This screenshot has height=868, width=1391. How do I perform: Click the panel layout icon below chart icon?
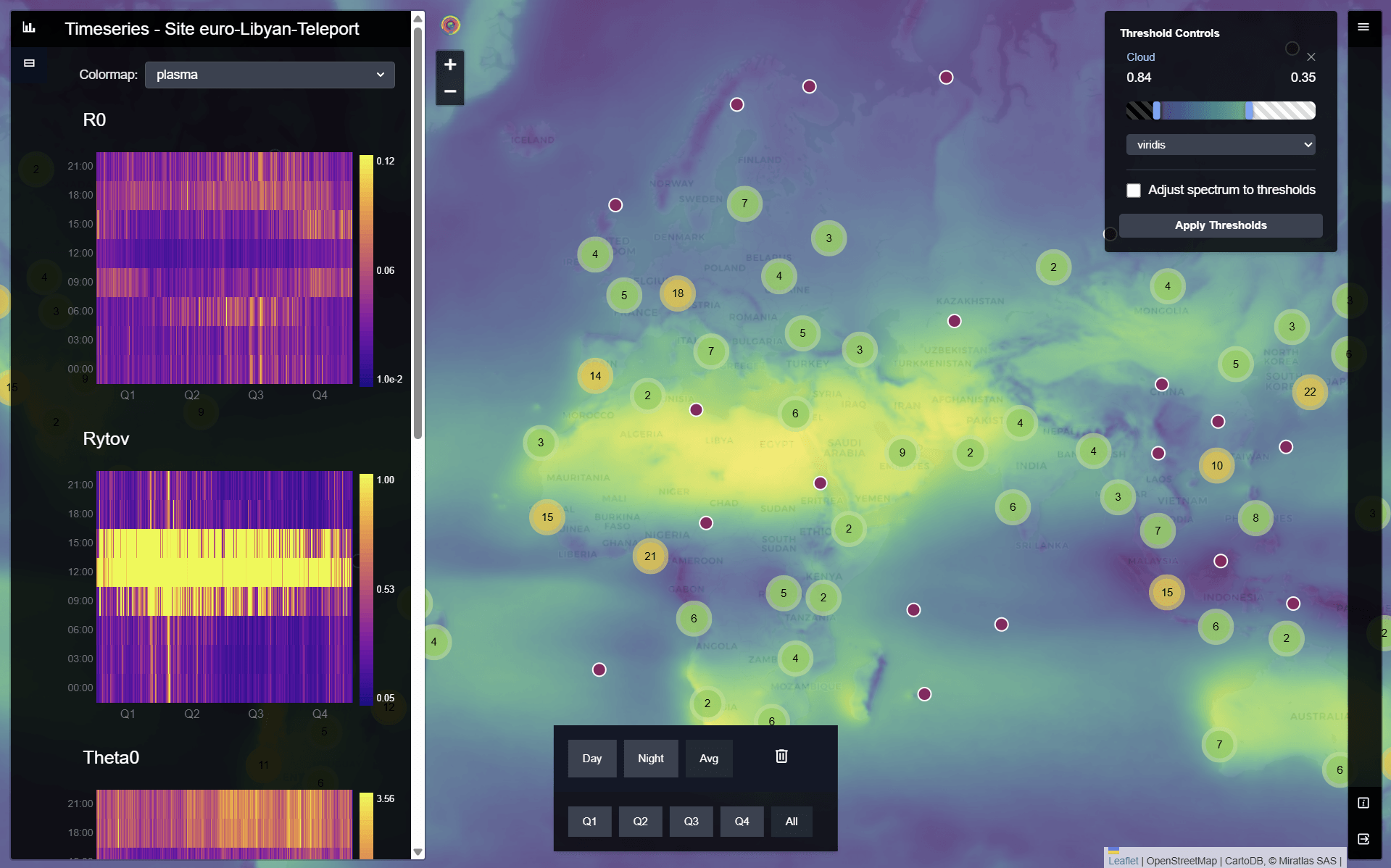coord(29,63)
